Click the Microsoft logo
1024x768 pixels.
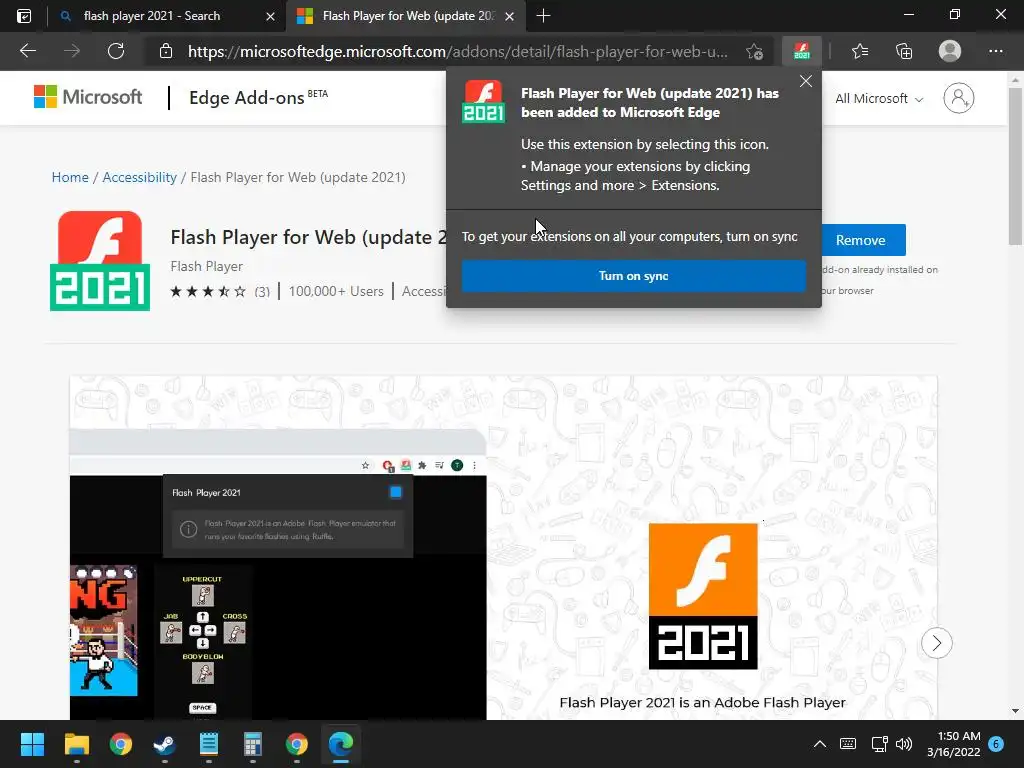[x=88, y=97]
